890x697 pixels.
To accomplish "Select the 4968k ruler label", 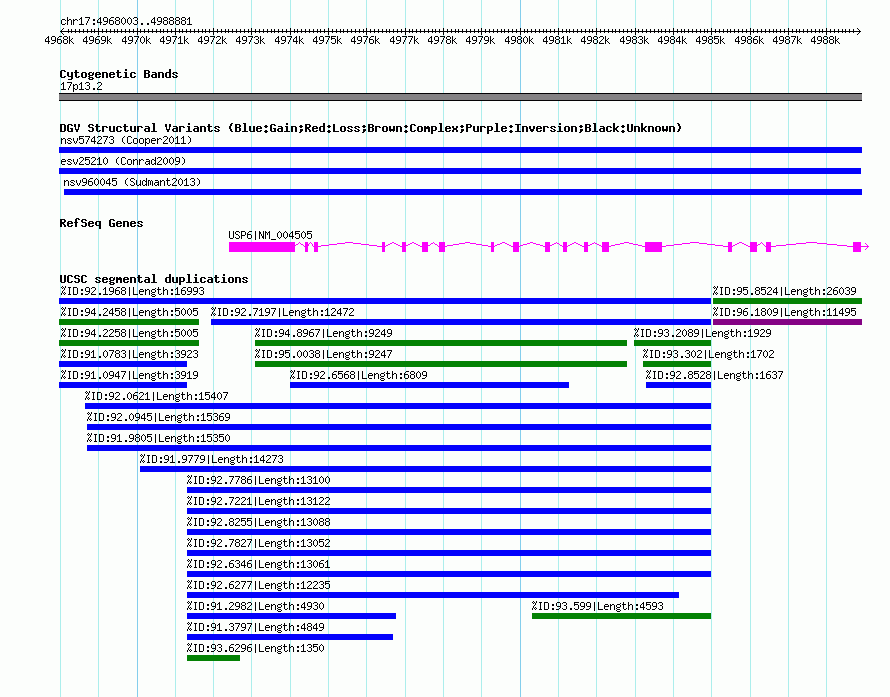I will 59,40.
